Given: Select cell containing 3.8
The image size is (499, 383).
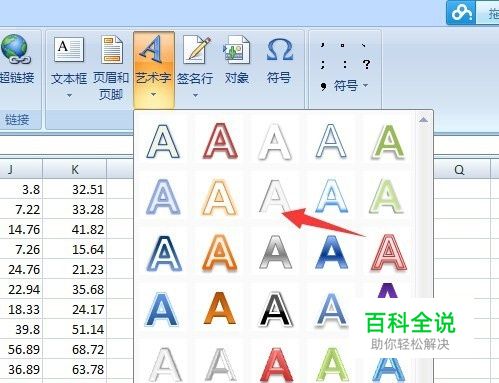Looking at the screenshot, I should 21,189.
